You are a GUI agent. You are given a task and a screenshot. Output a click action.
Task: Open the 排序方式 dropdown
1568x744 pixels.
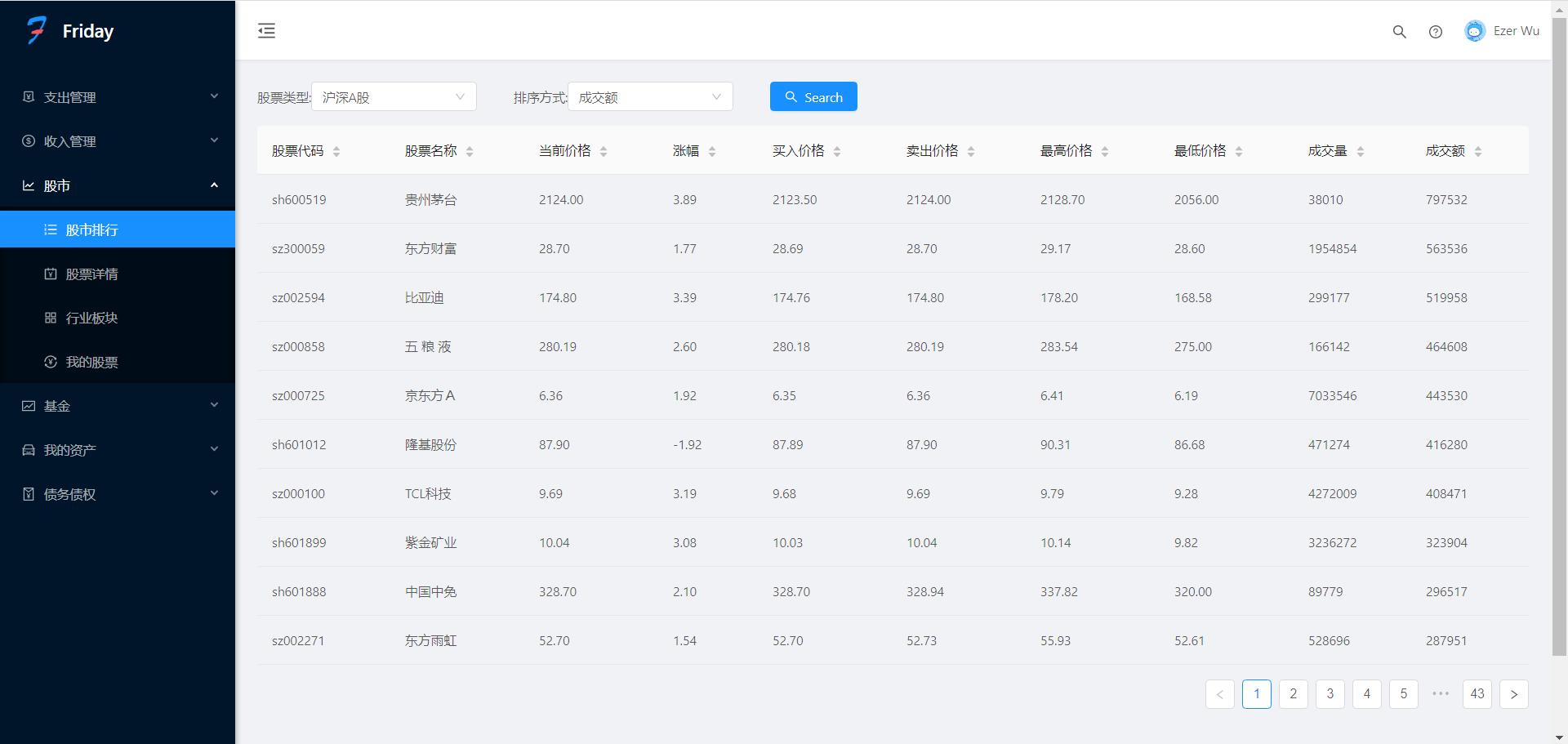pyautogui.click(x=649, y=96)
